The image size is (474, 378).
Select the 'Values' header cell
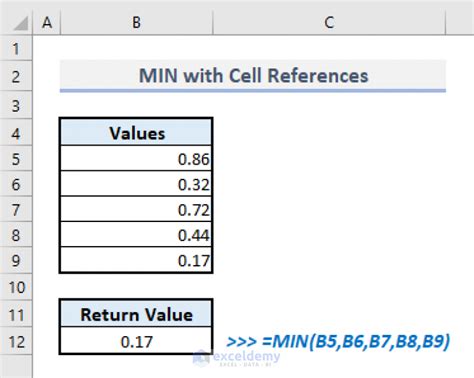pos(136,133)
